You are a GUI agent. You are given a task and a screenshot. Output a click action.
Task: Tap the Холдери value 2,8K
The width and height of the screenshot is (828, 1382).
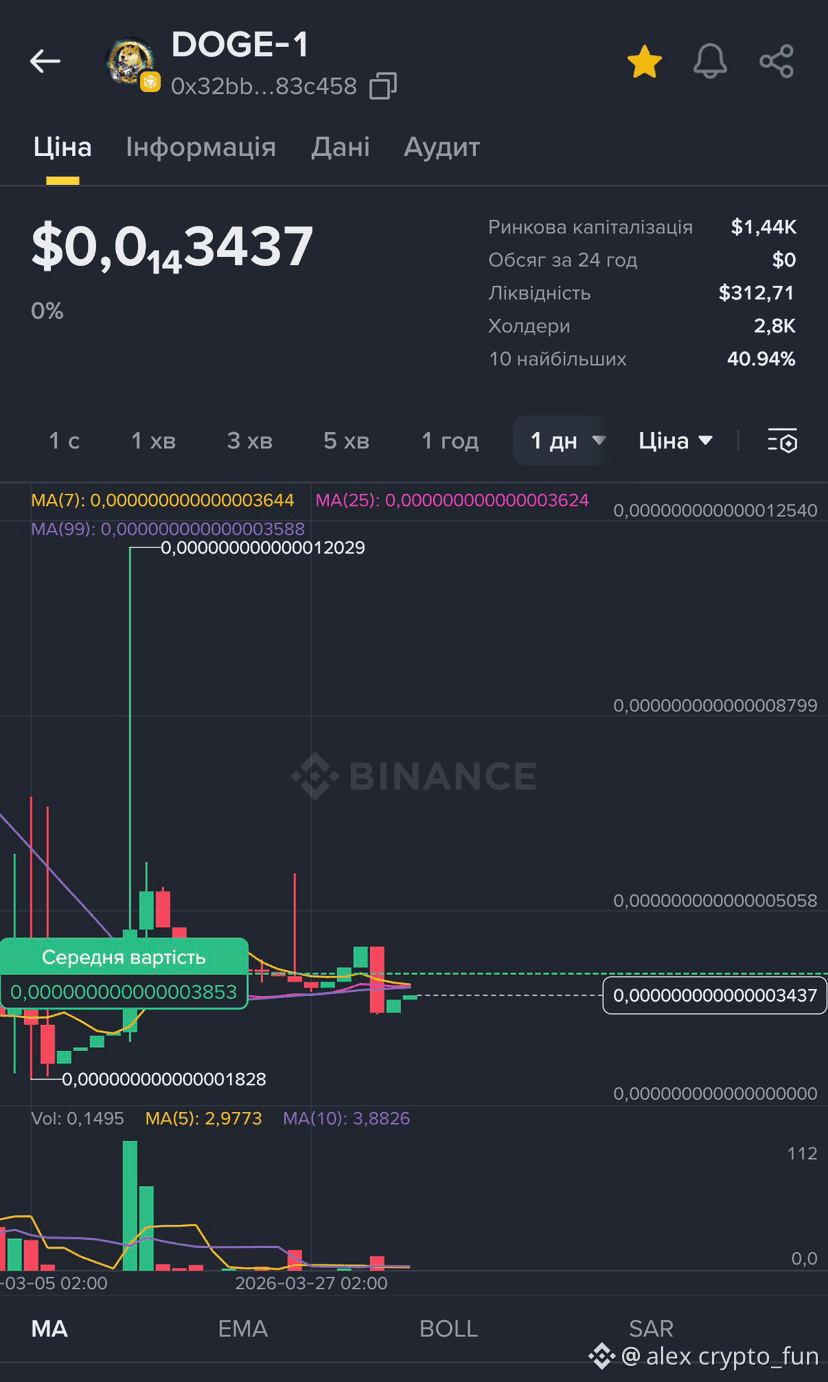[776, 326]
